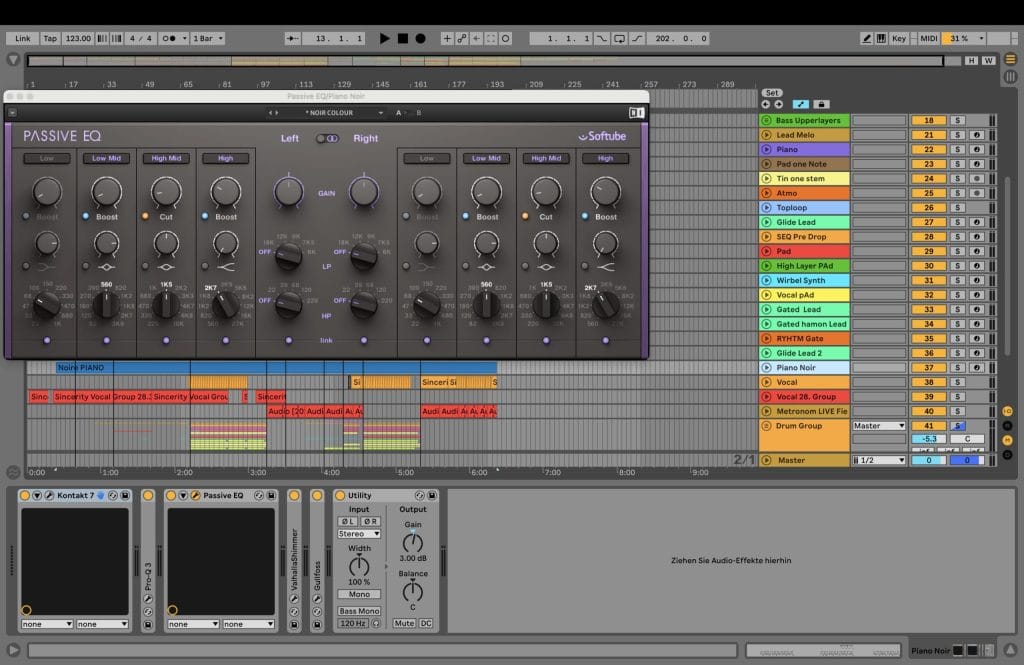Solo the Lead Melo track

(956, 135)
